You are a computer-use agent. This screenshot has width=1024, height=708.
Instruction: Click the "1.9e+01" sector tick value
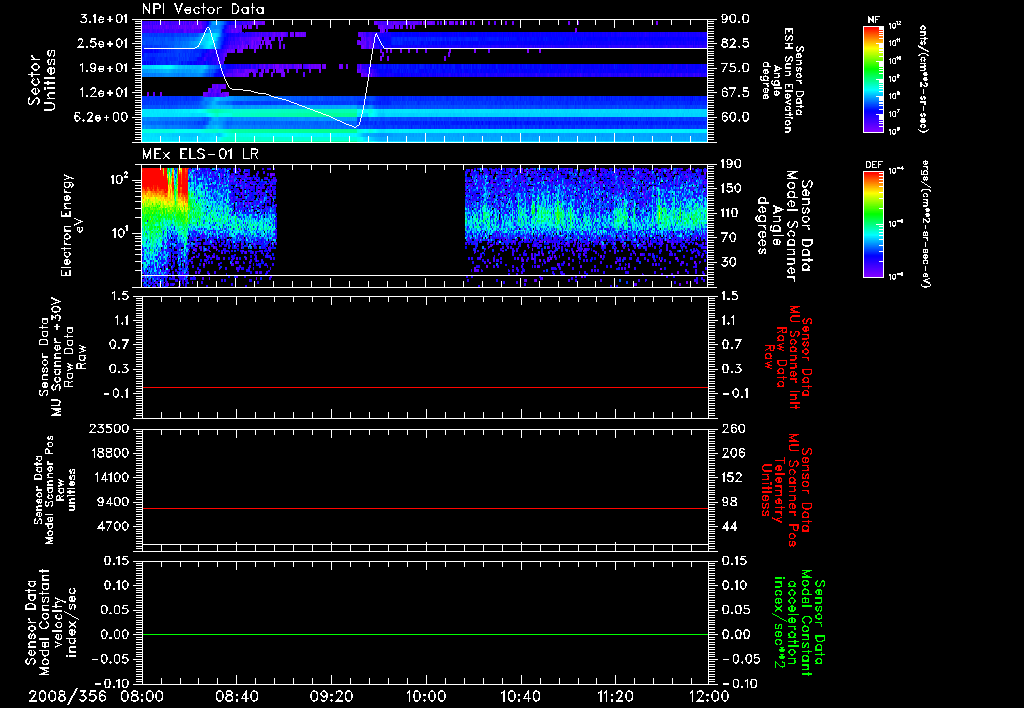(x=104, y=68)
